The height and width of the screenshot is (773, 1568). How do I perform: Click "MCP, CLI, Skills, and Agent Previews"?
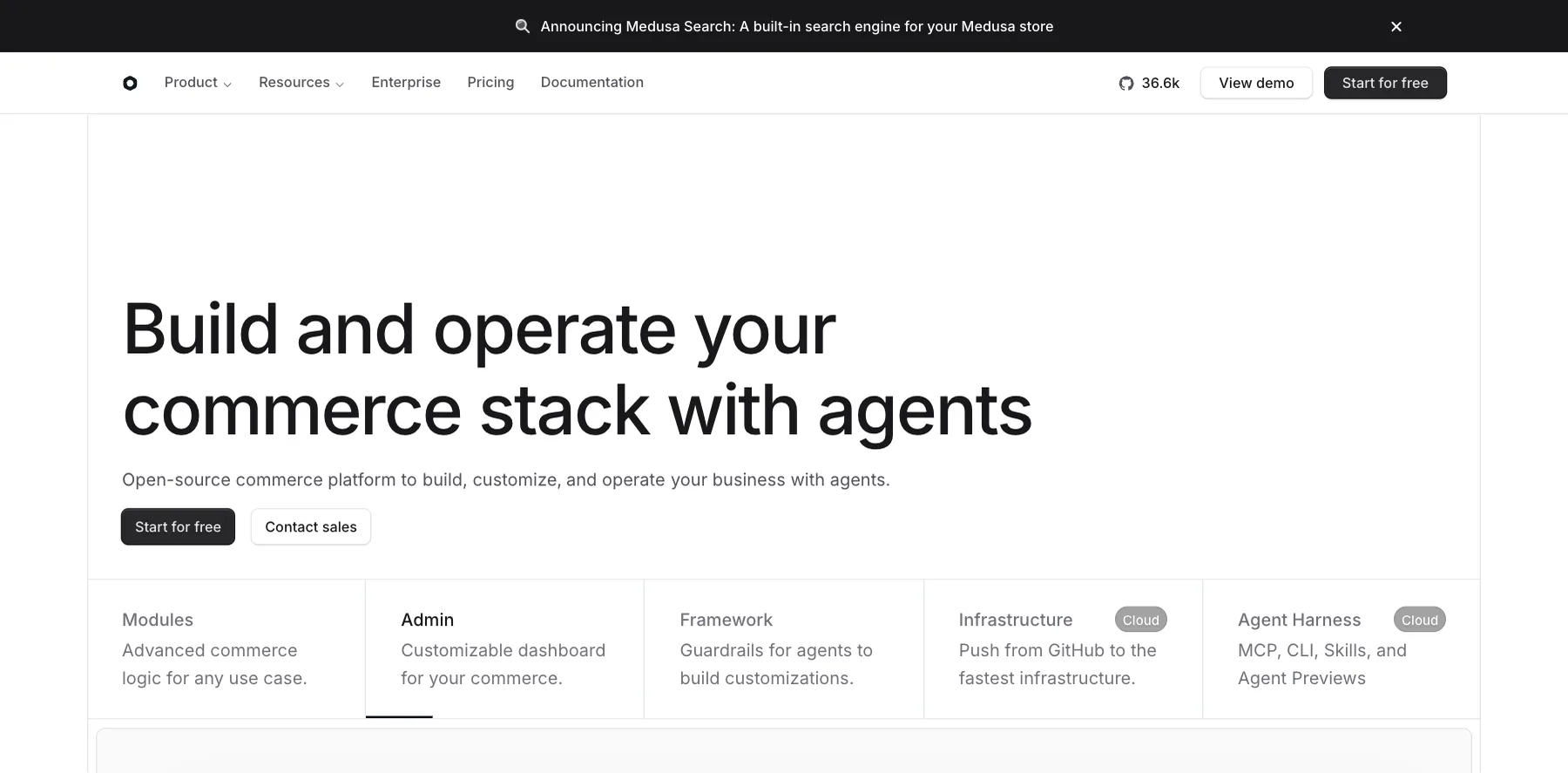point(1322,664)
